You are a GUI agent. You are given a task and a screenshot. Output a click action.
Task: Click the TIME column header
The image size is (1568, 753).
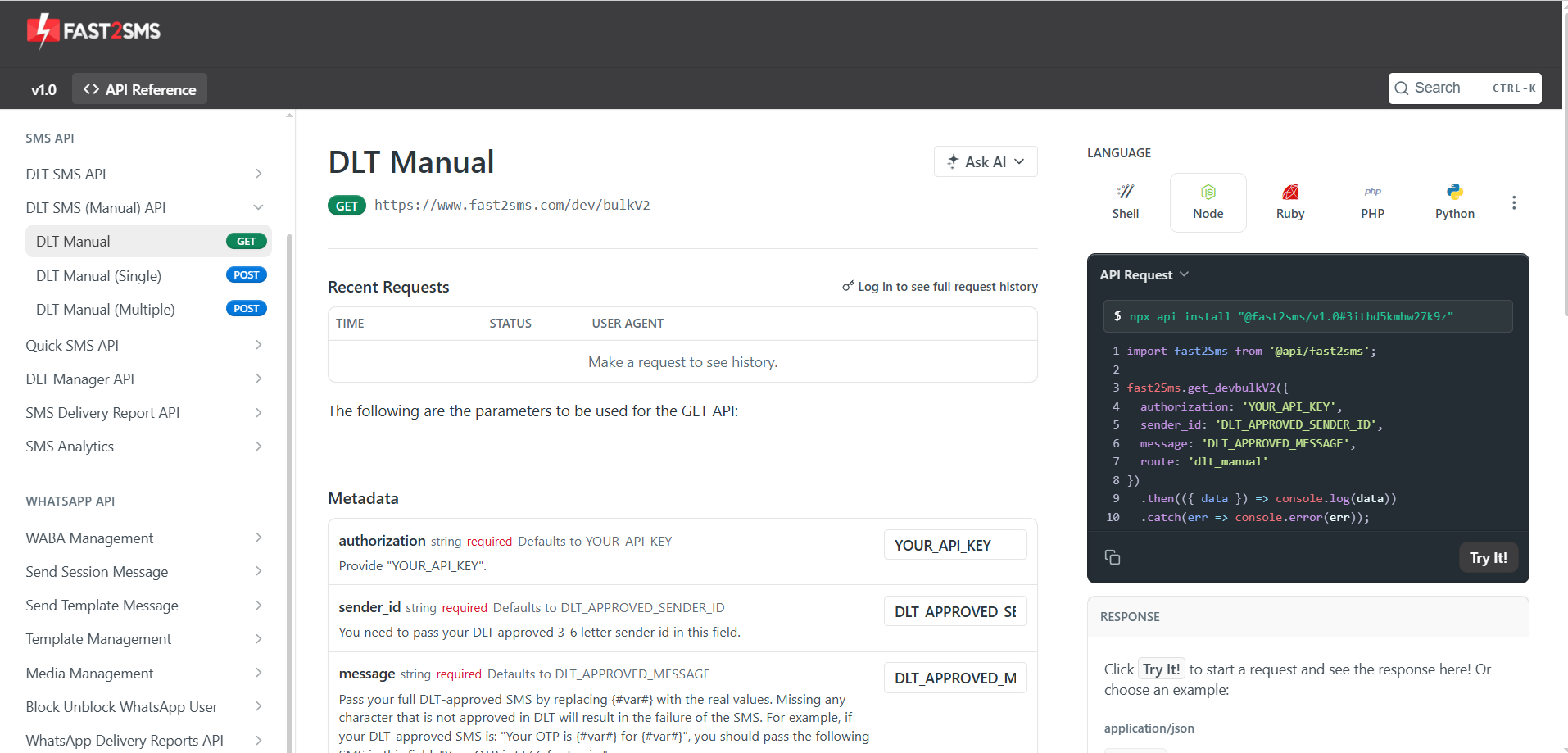350,324
